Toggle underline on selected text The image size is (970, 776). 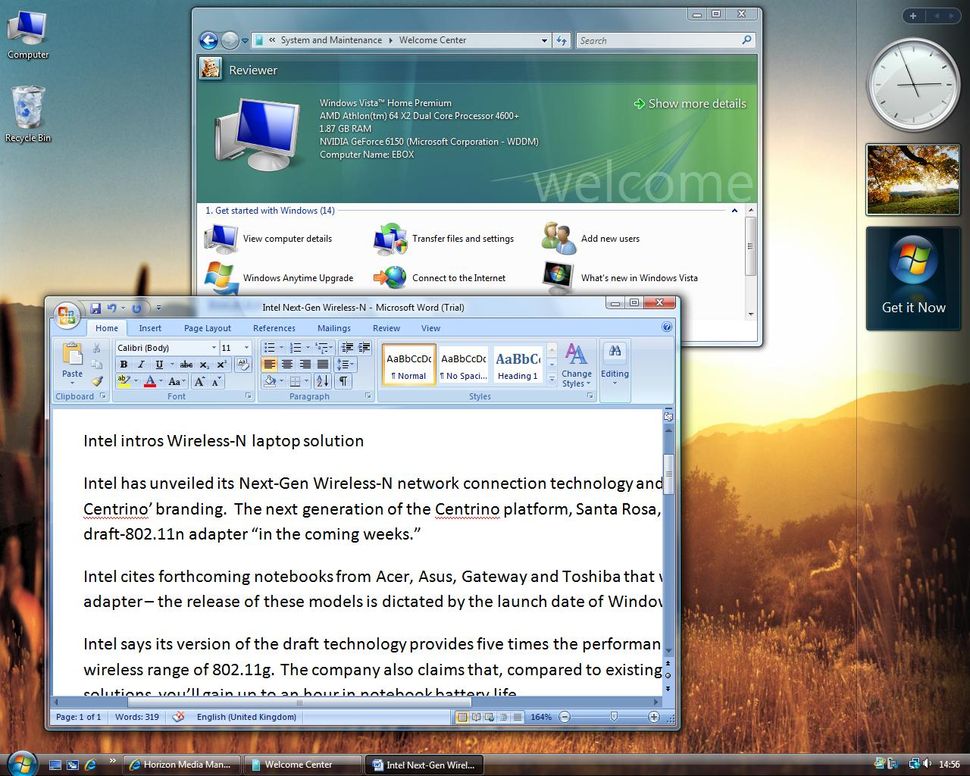pyautogui.click(x=160, y=363)
